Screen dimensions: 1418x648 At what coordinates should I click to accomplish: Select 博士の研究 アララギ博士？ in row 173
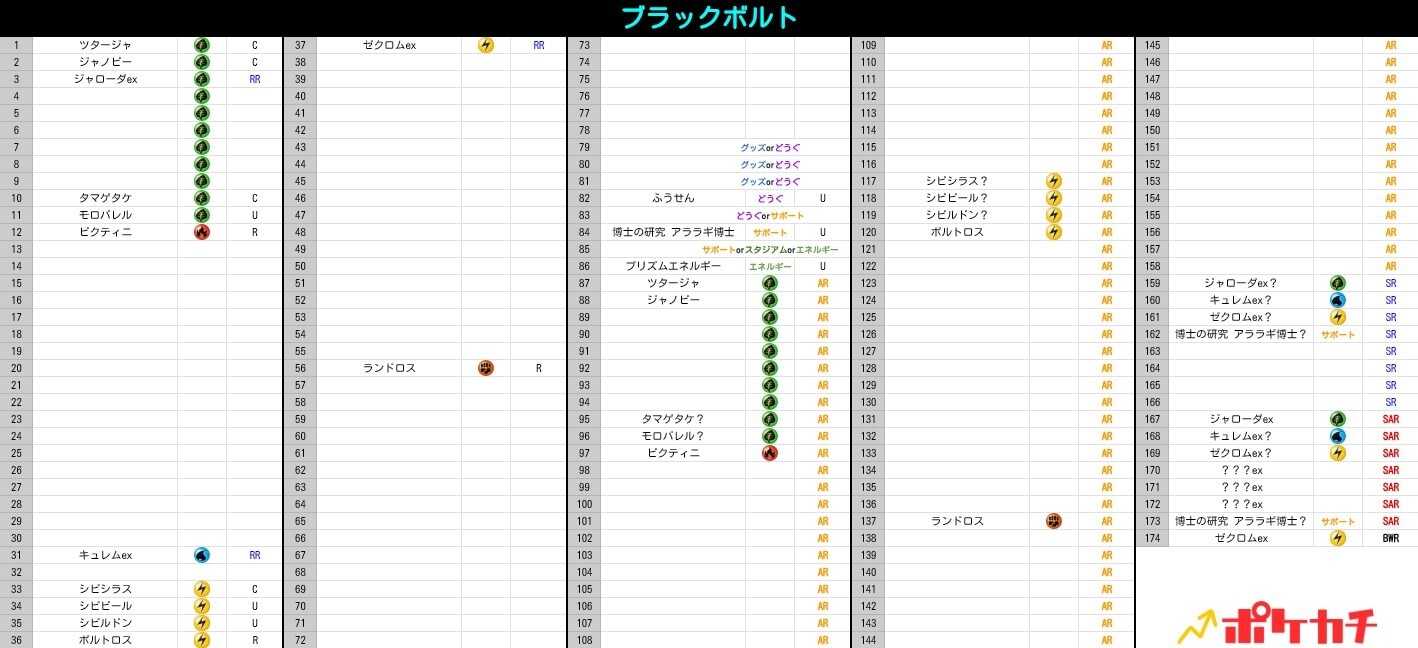pyautogui.click(x=1241, y=521)
